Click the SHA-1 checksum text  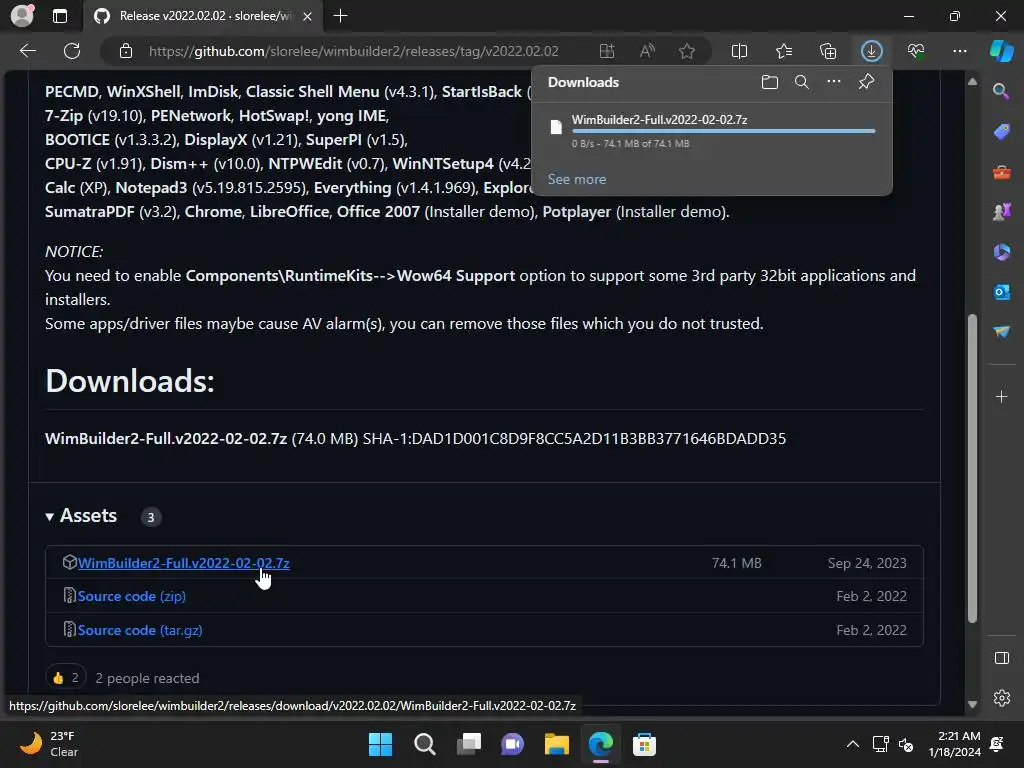pos(574,438)
